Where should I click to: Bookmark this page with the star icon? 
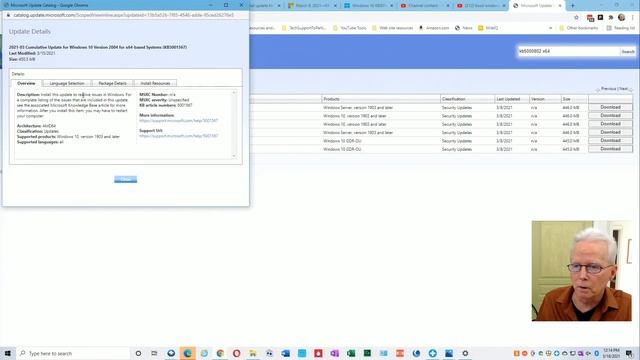(576, 18)
